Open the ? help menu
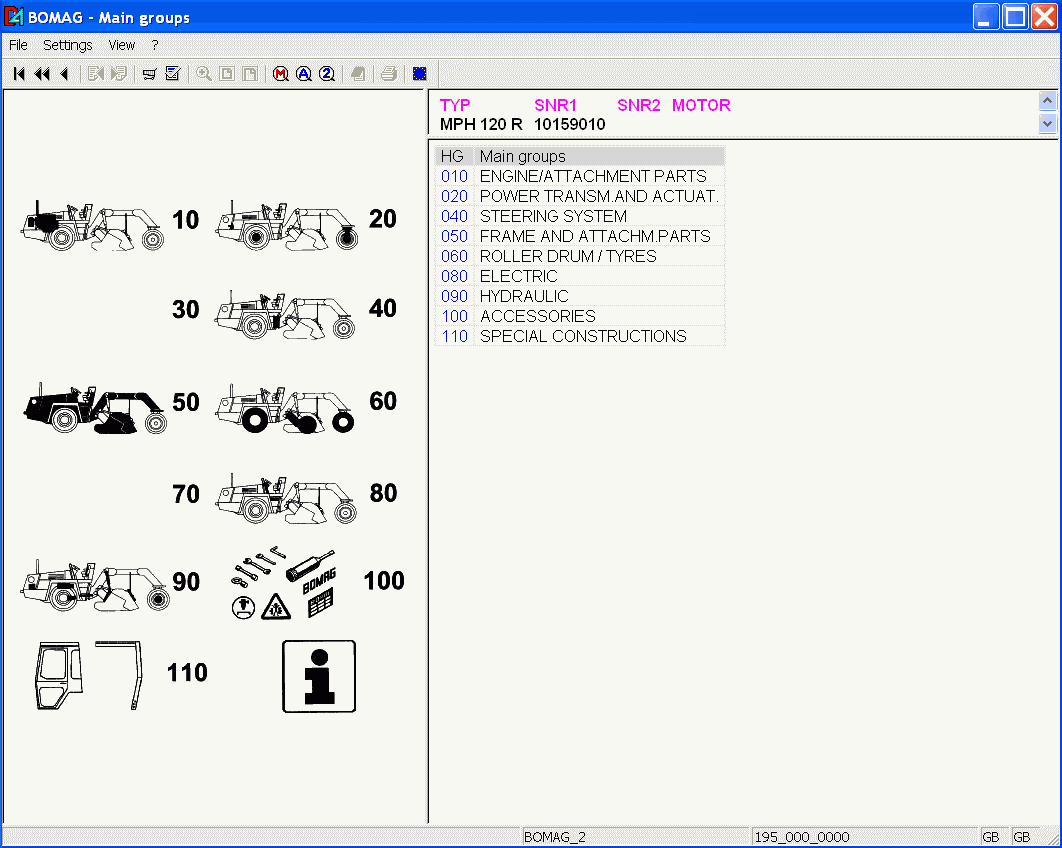Viewport: 1062px width, 848px height. pos(155,45)
